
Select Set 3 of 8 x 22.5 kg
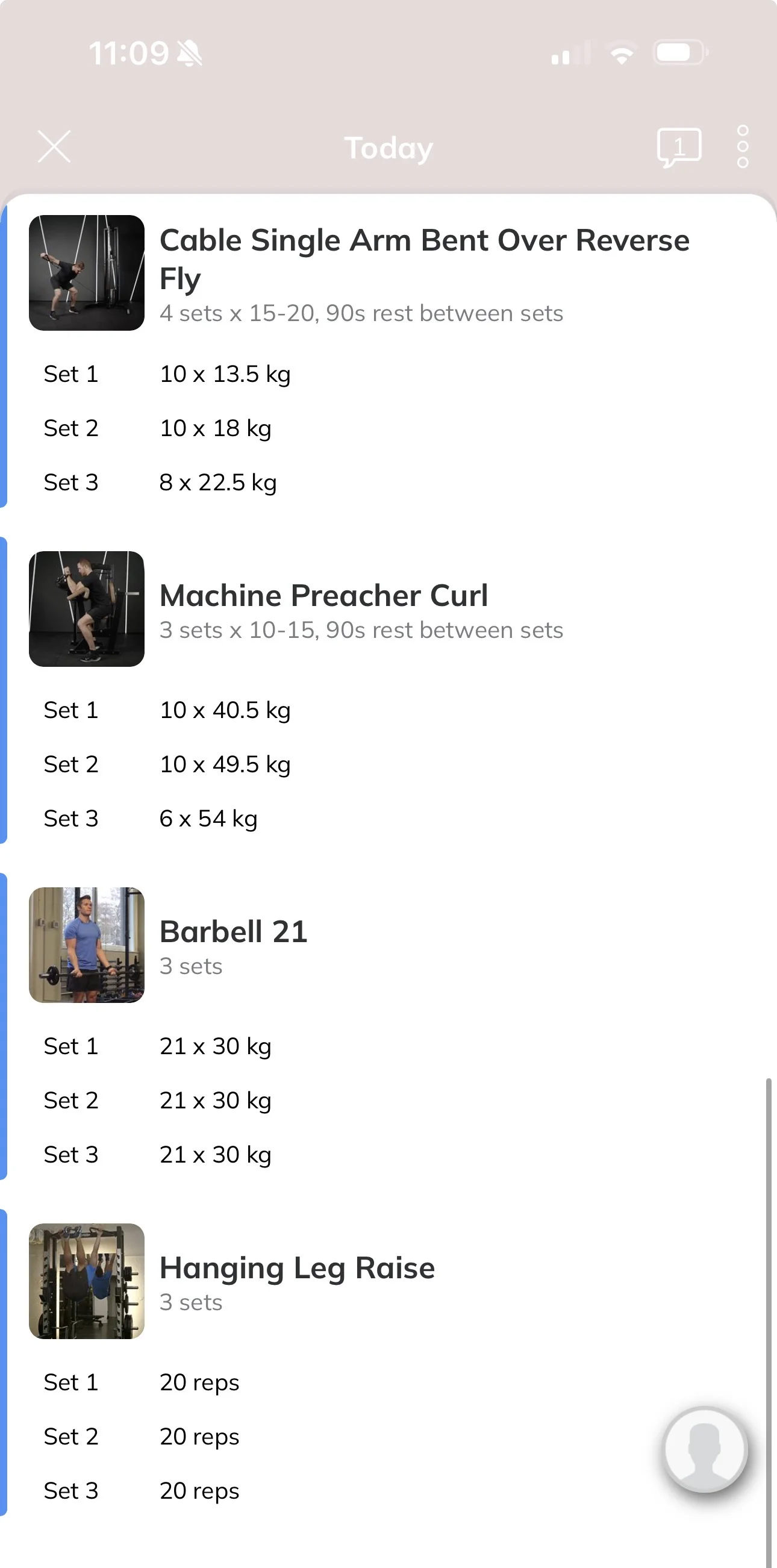coord(388,482)
